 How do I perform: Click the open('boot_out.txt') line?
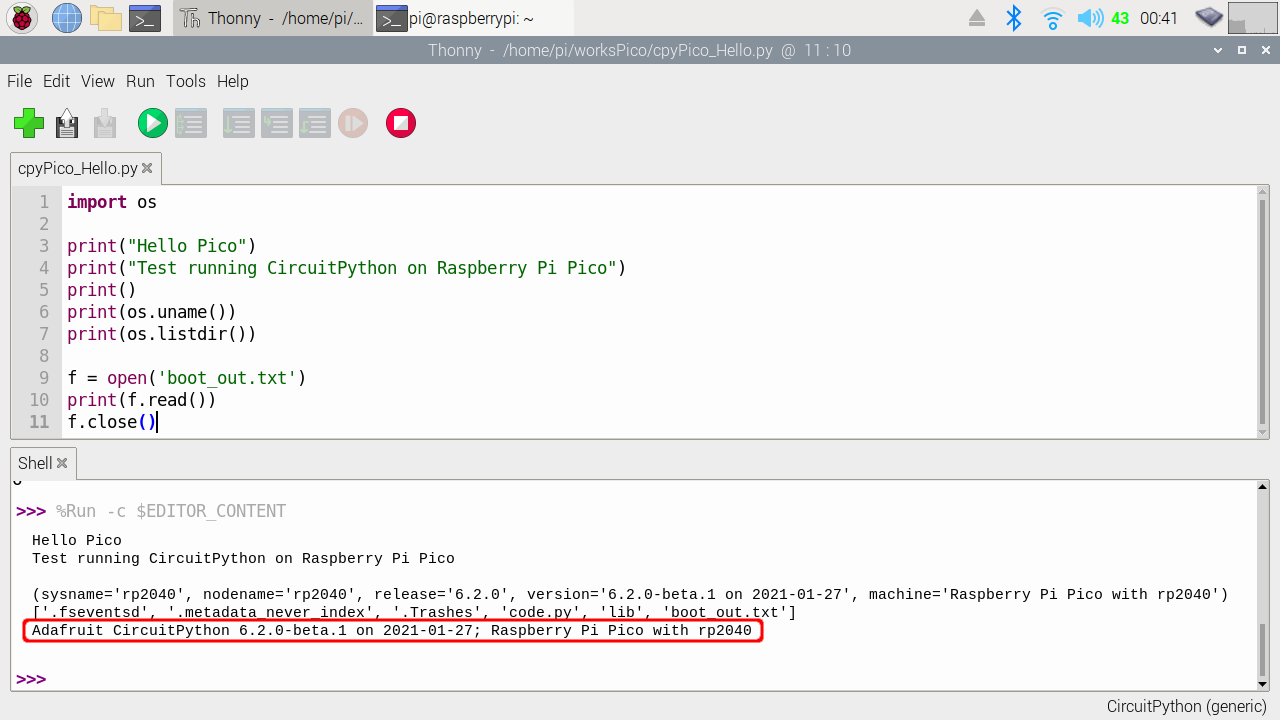[187, 378]
